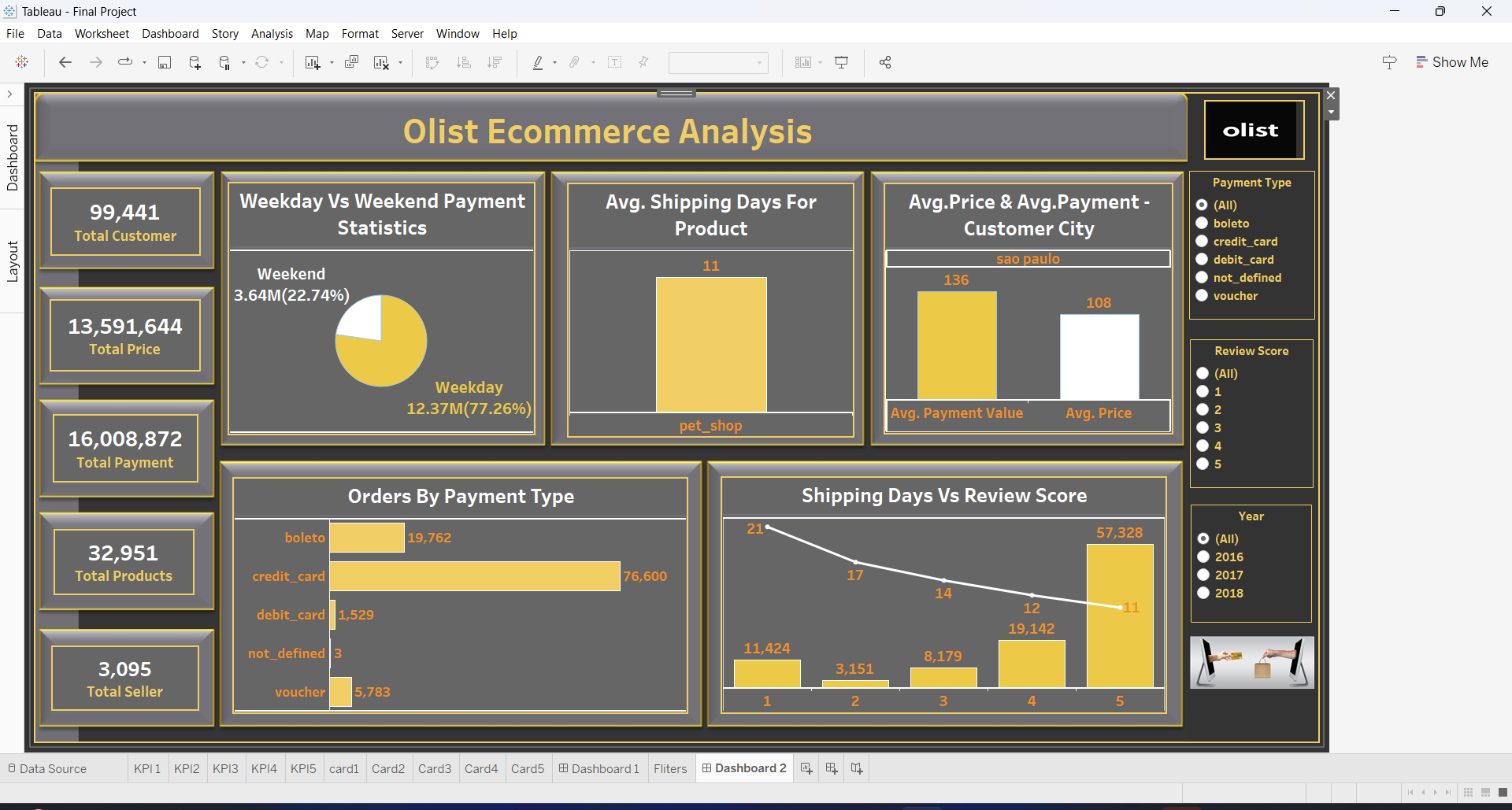Click the Share workbook icon
Image resolution: width=1512 pixels, height=810 pixels.
885,63
